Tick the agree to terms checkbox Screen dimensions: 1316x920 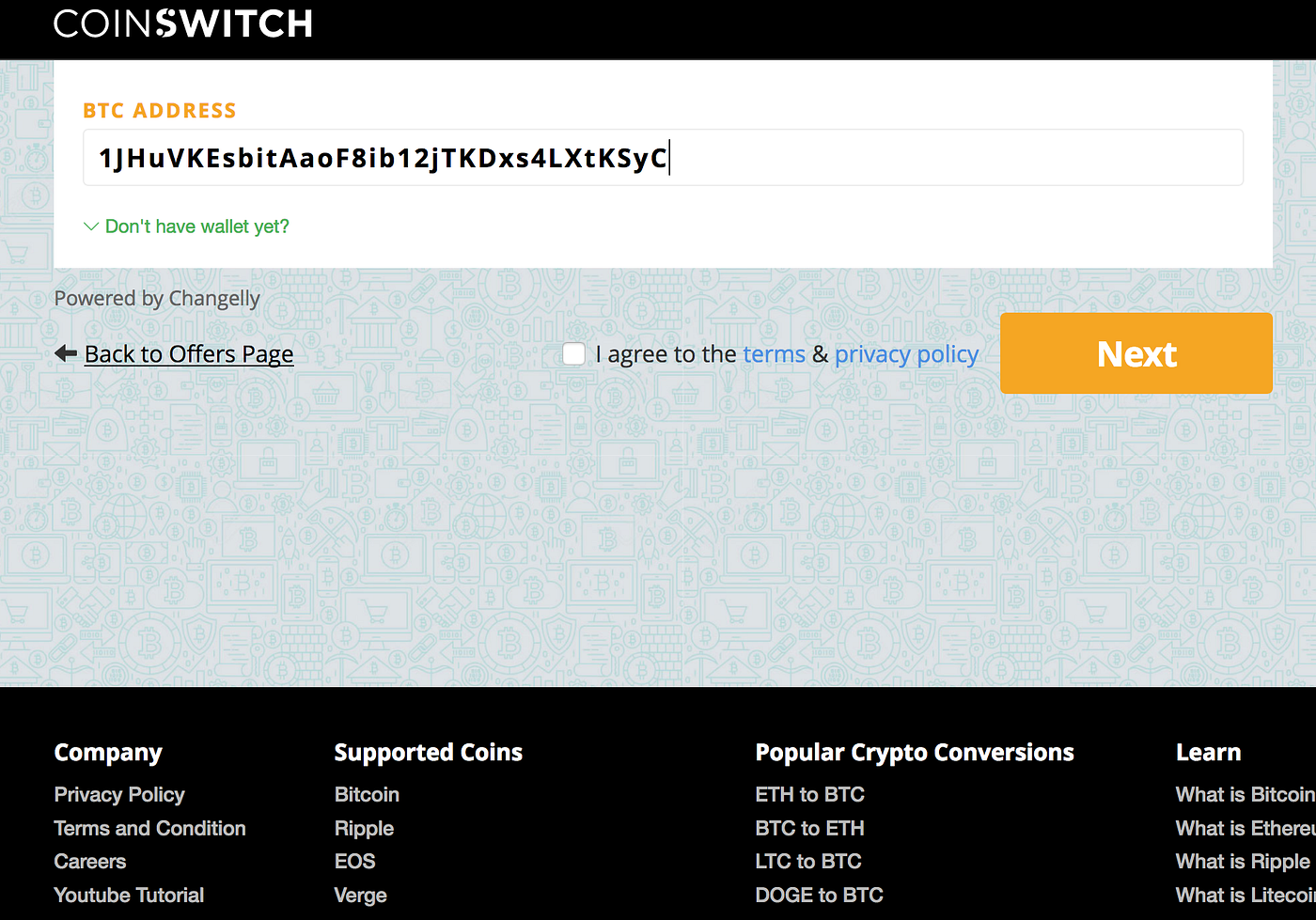click(x=573, y=354)
